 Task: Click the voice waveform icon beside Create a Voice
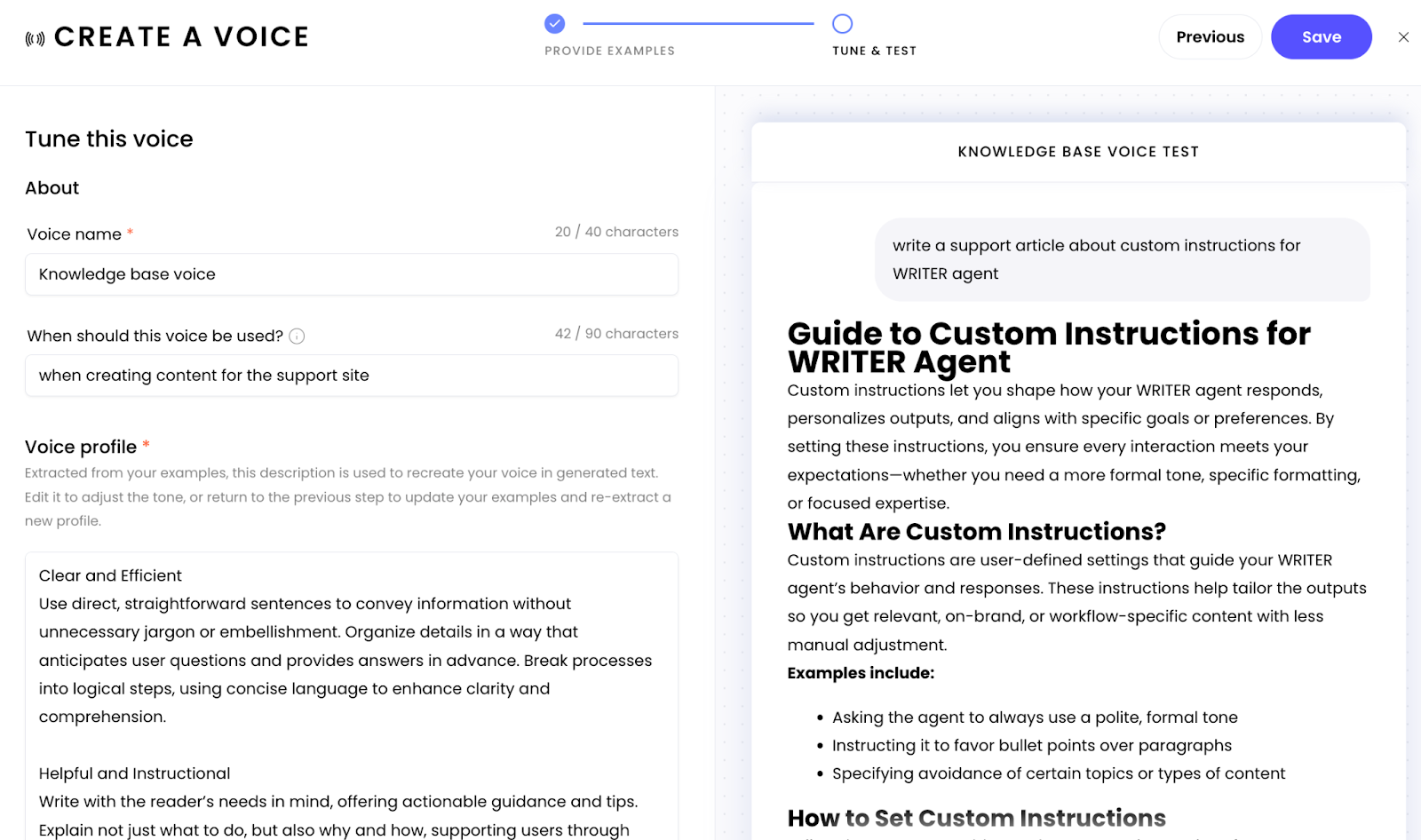click(35, 38)
